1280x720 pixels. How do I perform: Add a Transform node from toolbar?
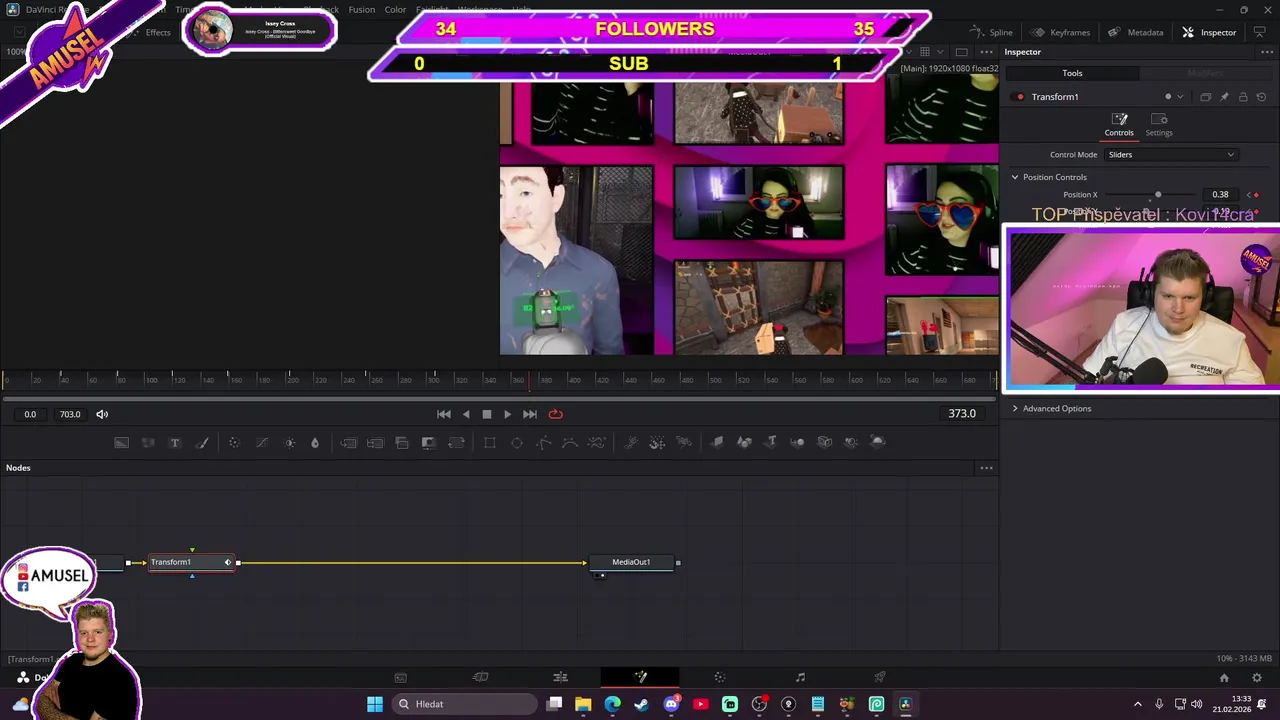(456, 442)
